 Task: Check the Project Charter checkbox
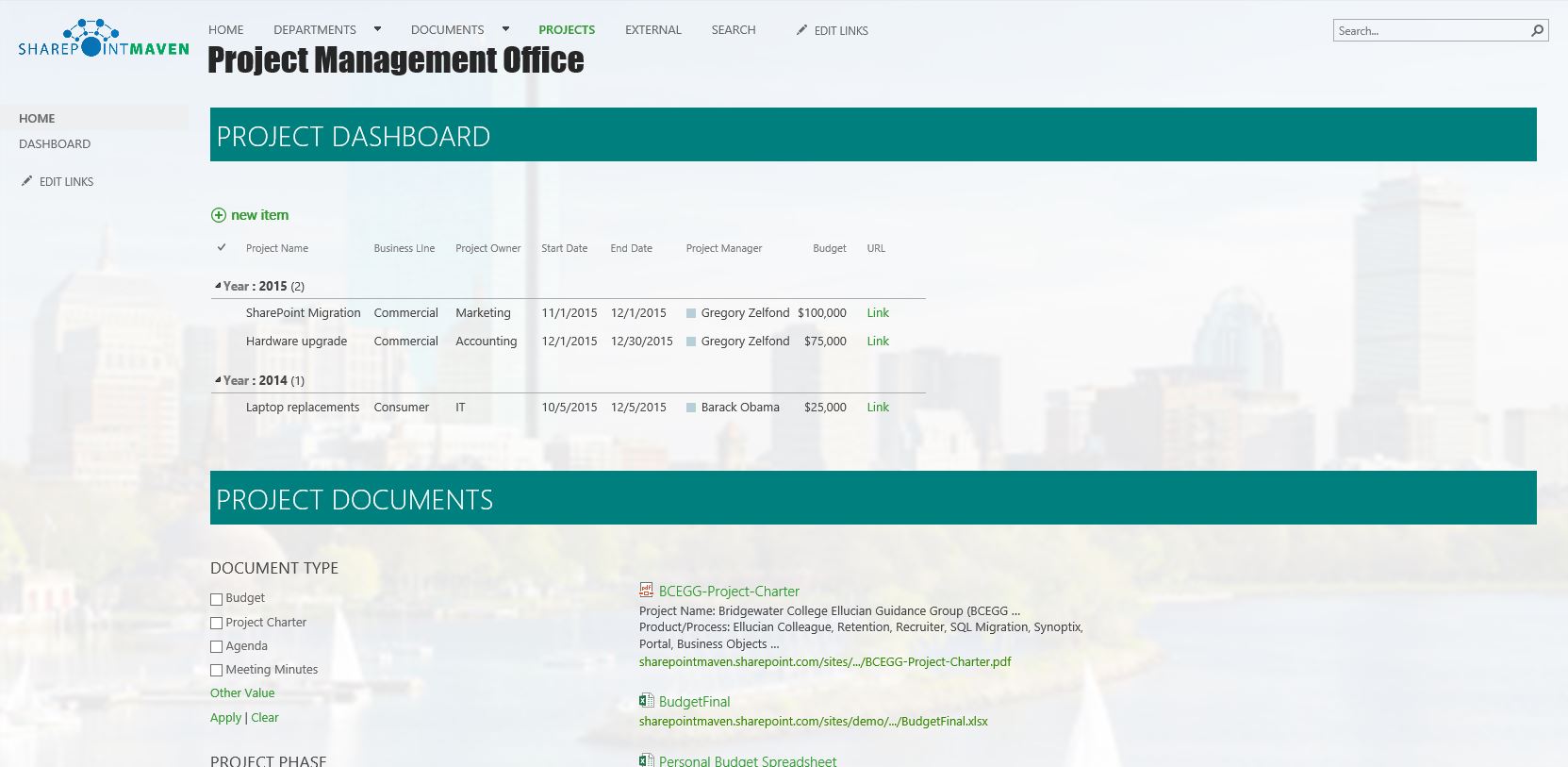[216, 624]
